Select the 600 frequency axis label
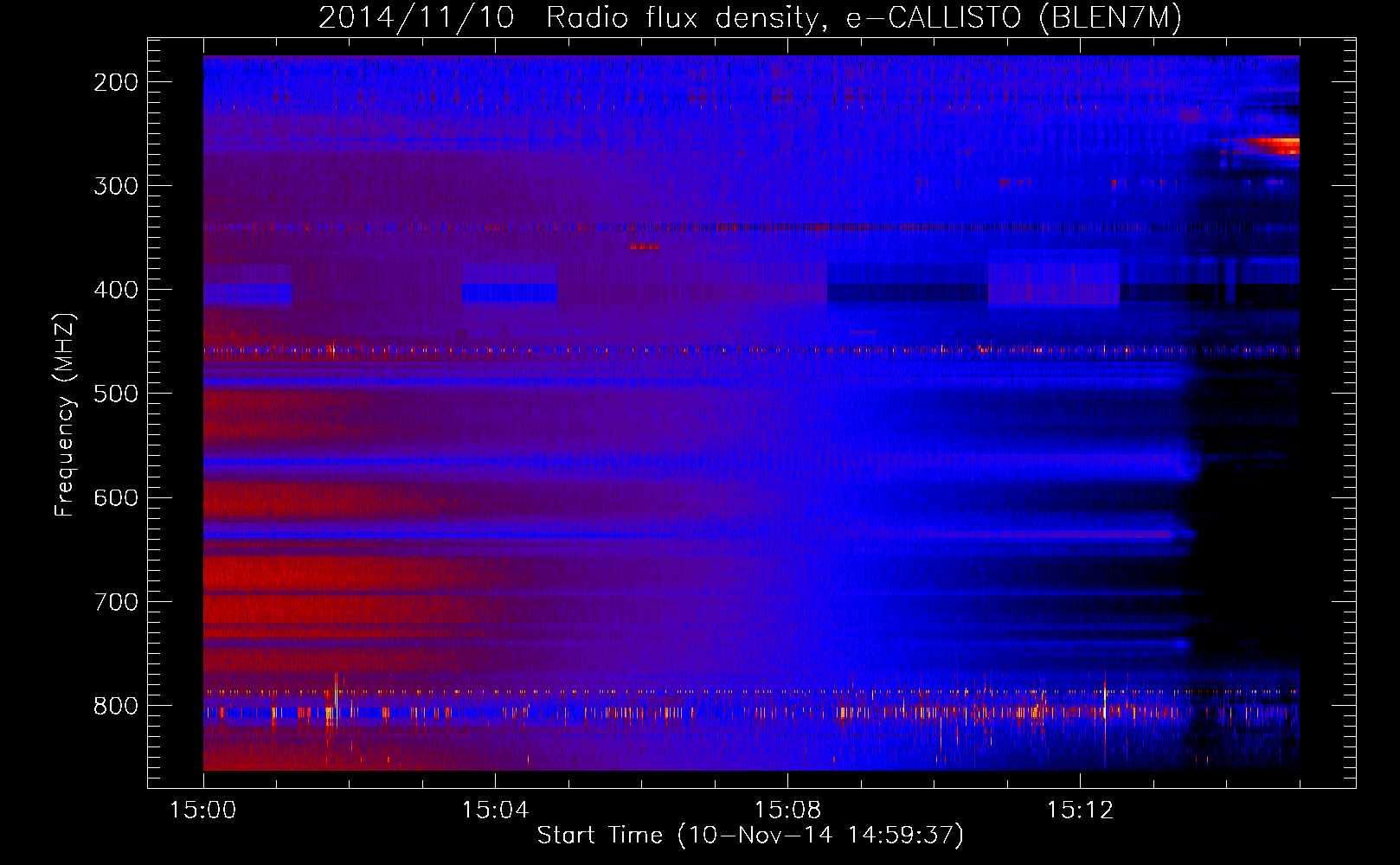This screenshot has height=865, width=1400. (115, 497)
